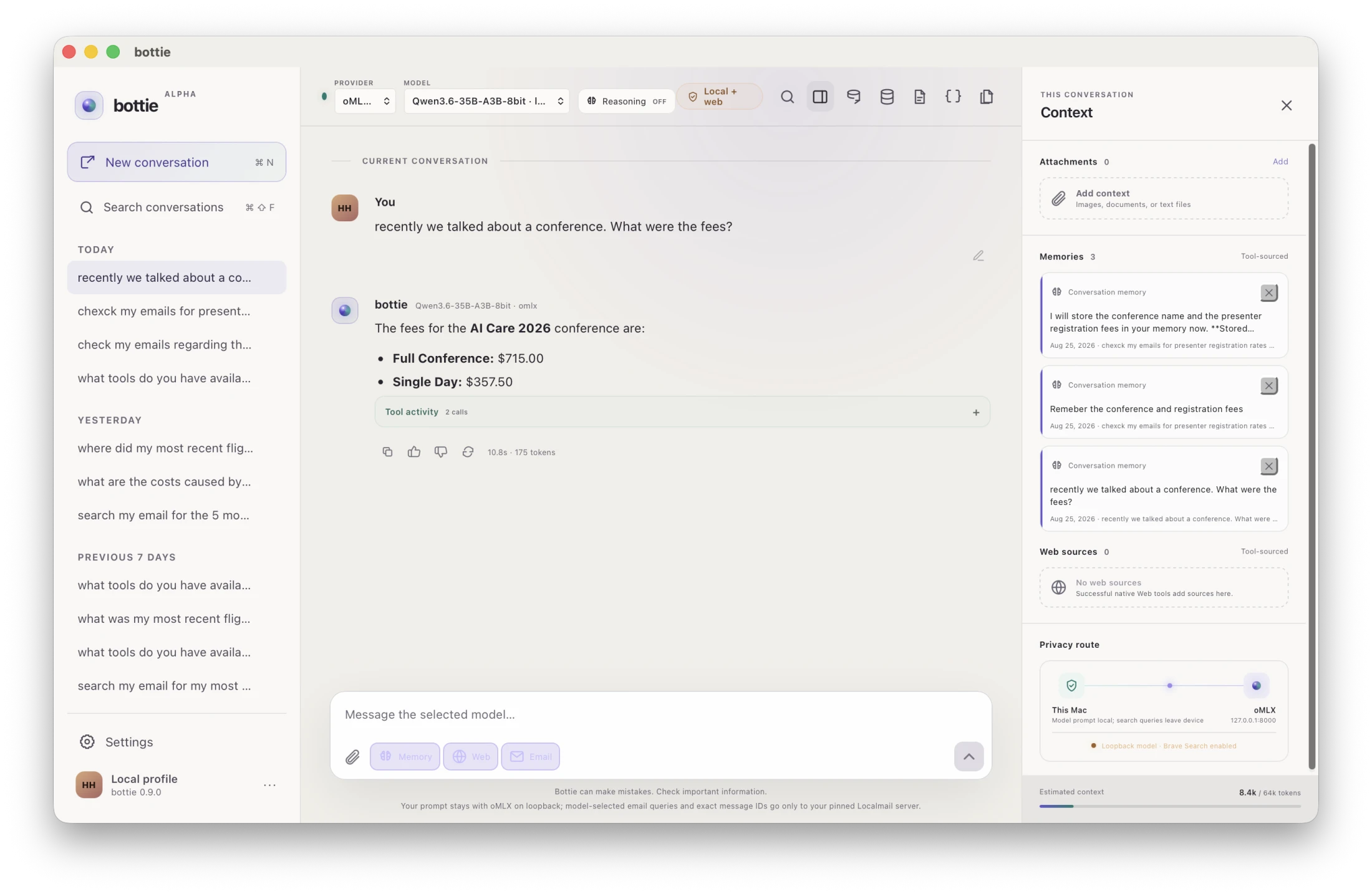Regenerate the response with refresh icon

[x=468, y=452]
